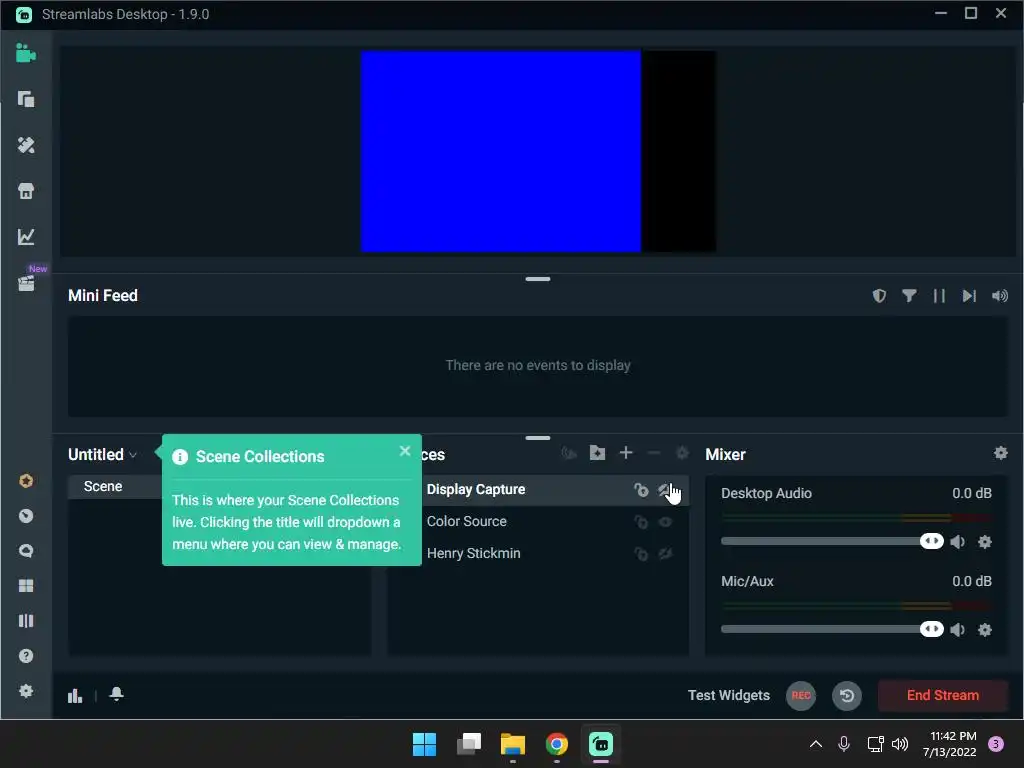Open Mixer advanced audio settings gear

[1000, 453]
